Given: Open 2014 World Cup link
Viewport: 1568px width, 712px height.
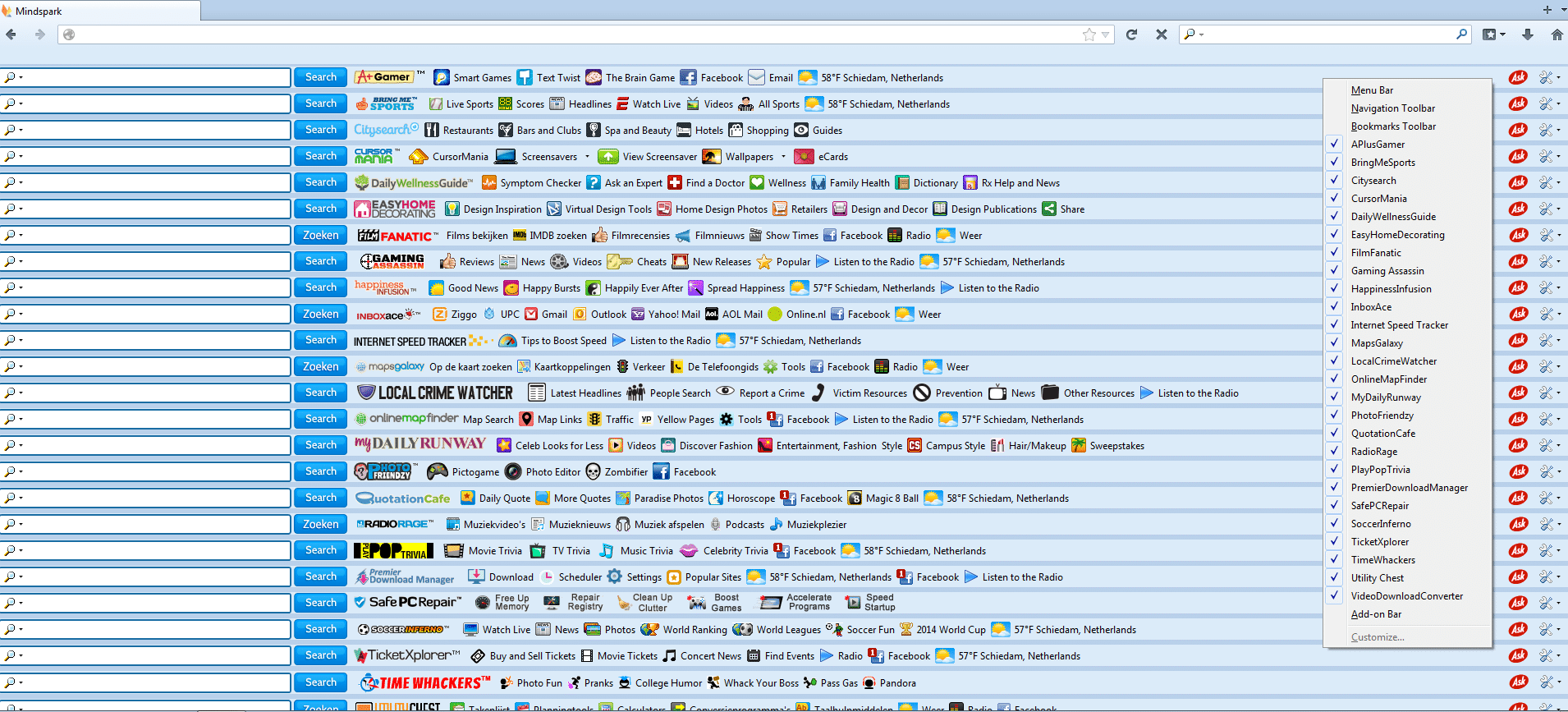Looking at the screenshot, I should click(942, 630).
